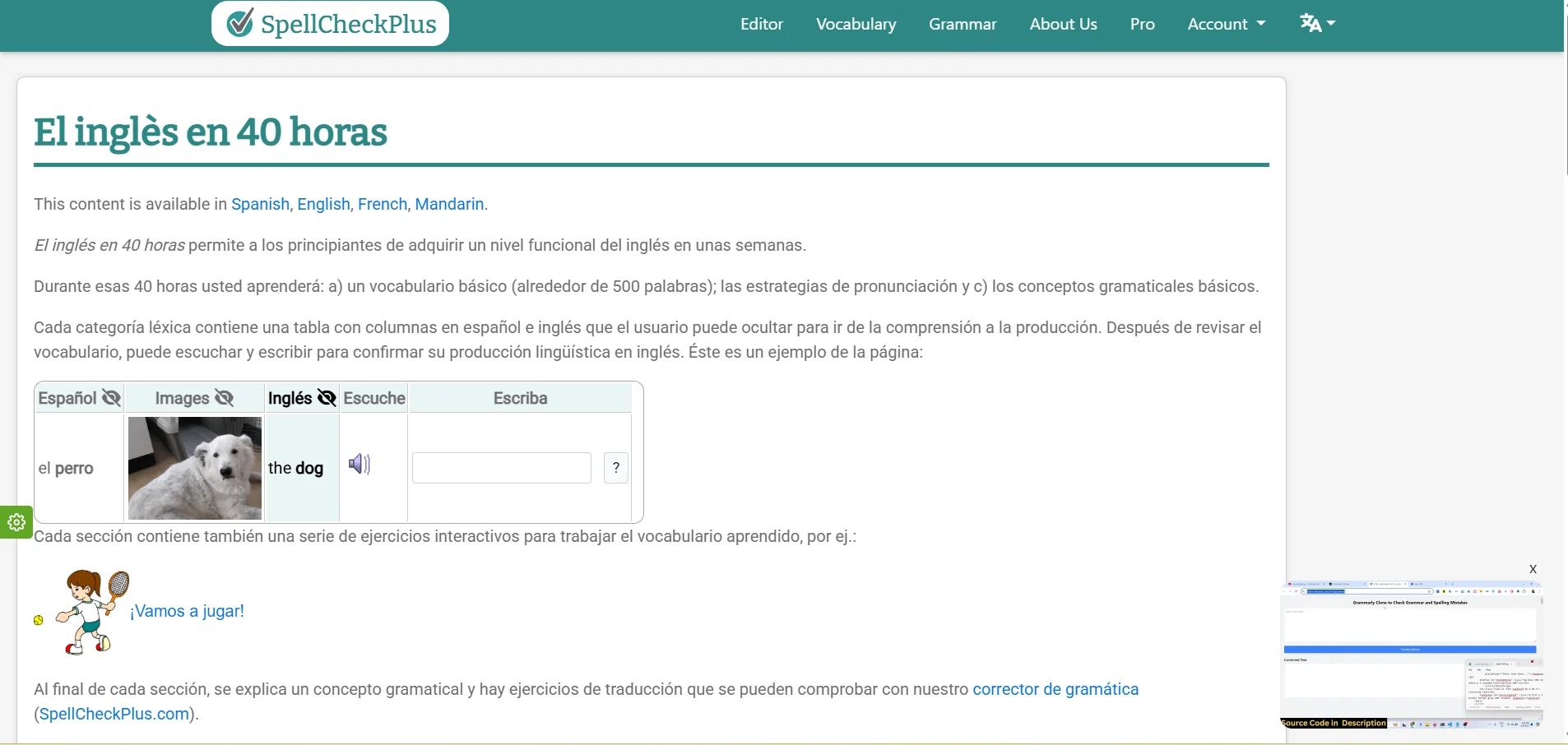The height and width of the screenshot is (745, 1568).
Task: Open the corrector de gramática link
Action: pos(1055,689)
